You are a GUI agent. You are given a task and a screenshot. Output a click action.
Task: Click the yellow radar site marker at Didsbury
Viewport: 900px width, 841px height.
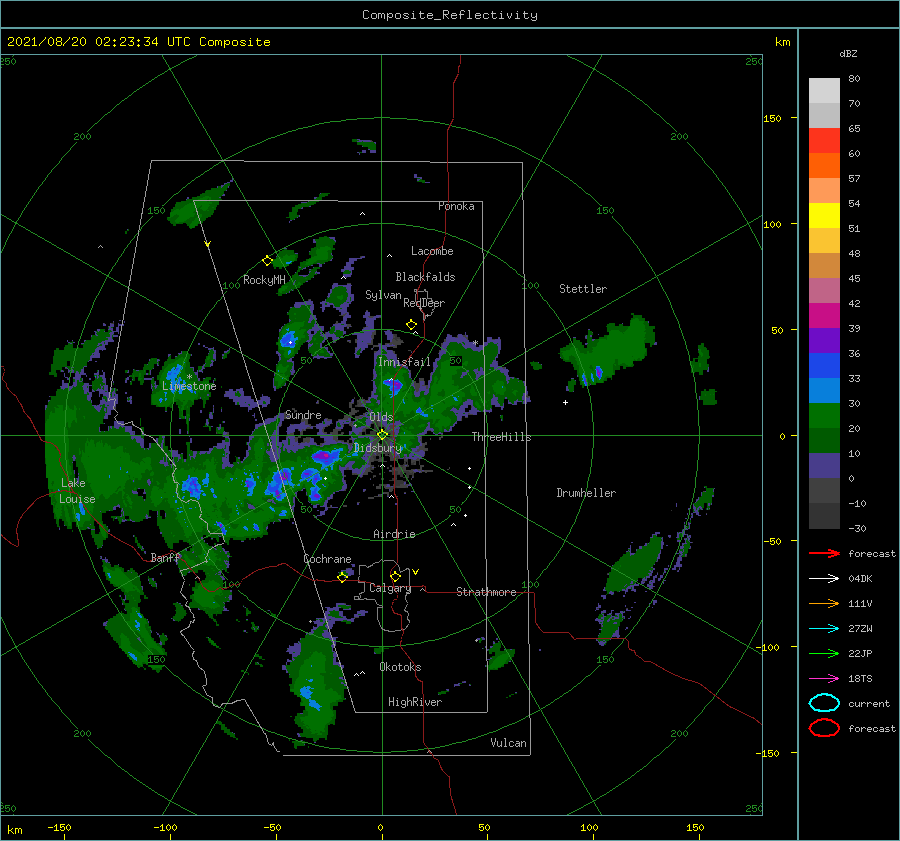point(382,435)
